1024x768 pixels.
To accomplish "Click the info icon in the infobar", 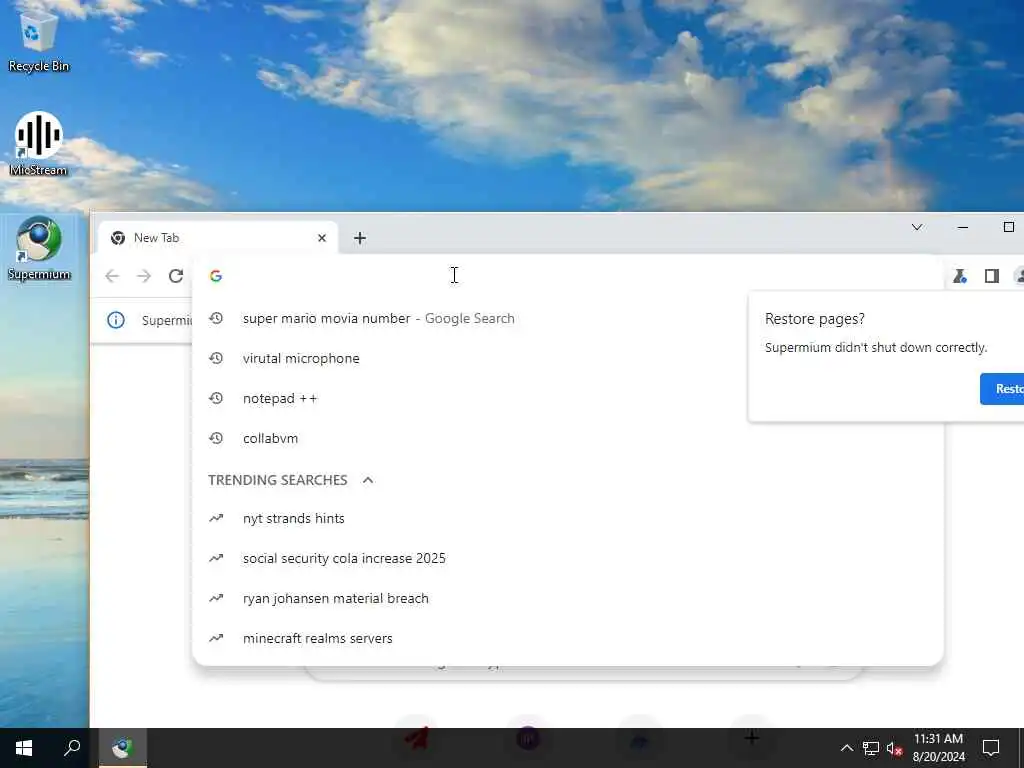I will 116,320.
